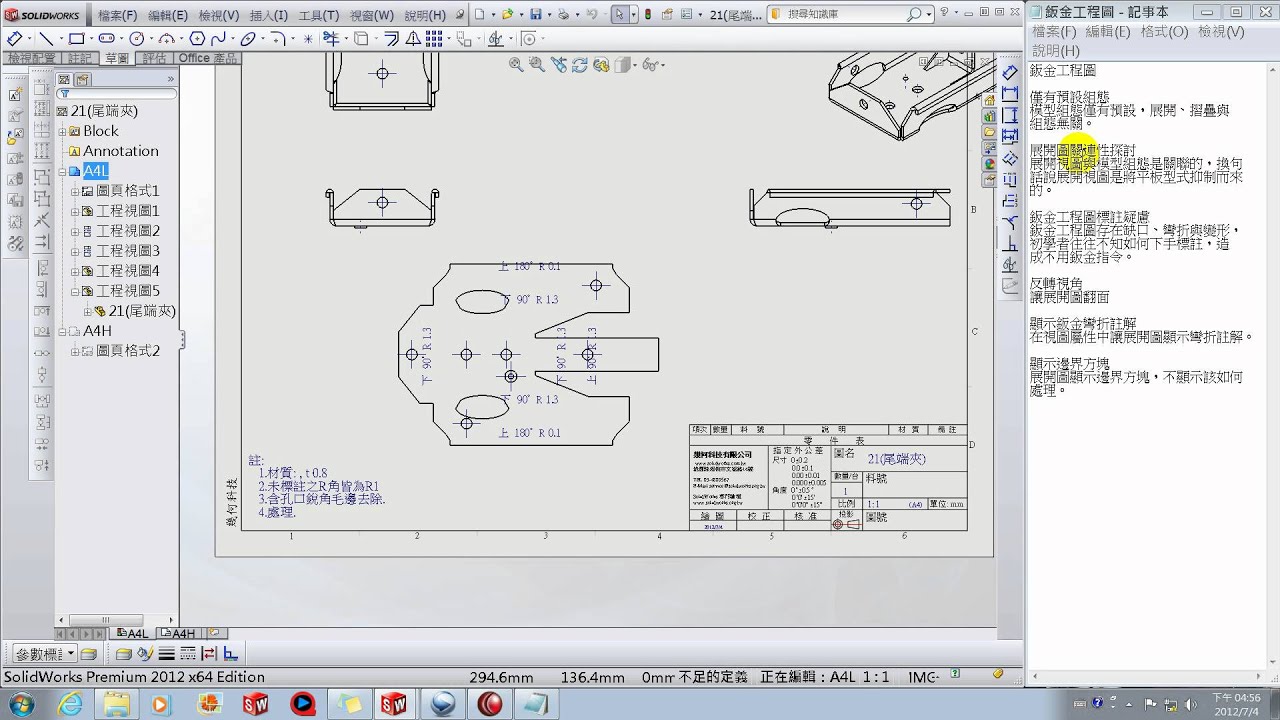This screenshot has width=1280, height=720.
Task: Click the Line Thickness icon in bottom toolbar
Action: (x=166, y=654)
